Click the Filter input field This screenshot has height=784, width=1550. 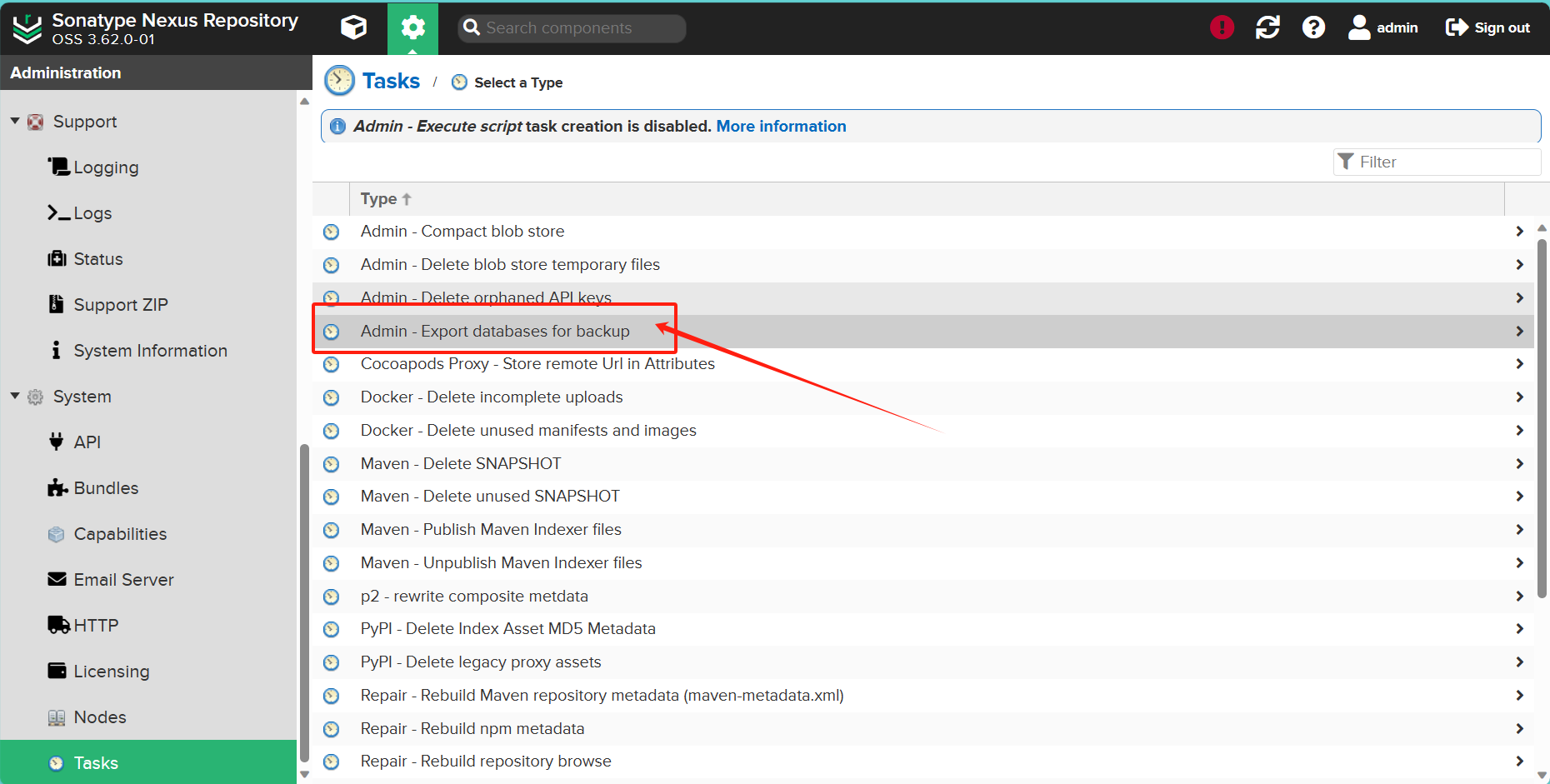(1437, 162)
